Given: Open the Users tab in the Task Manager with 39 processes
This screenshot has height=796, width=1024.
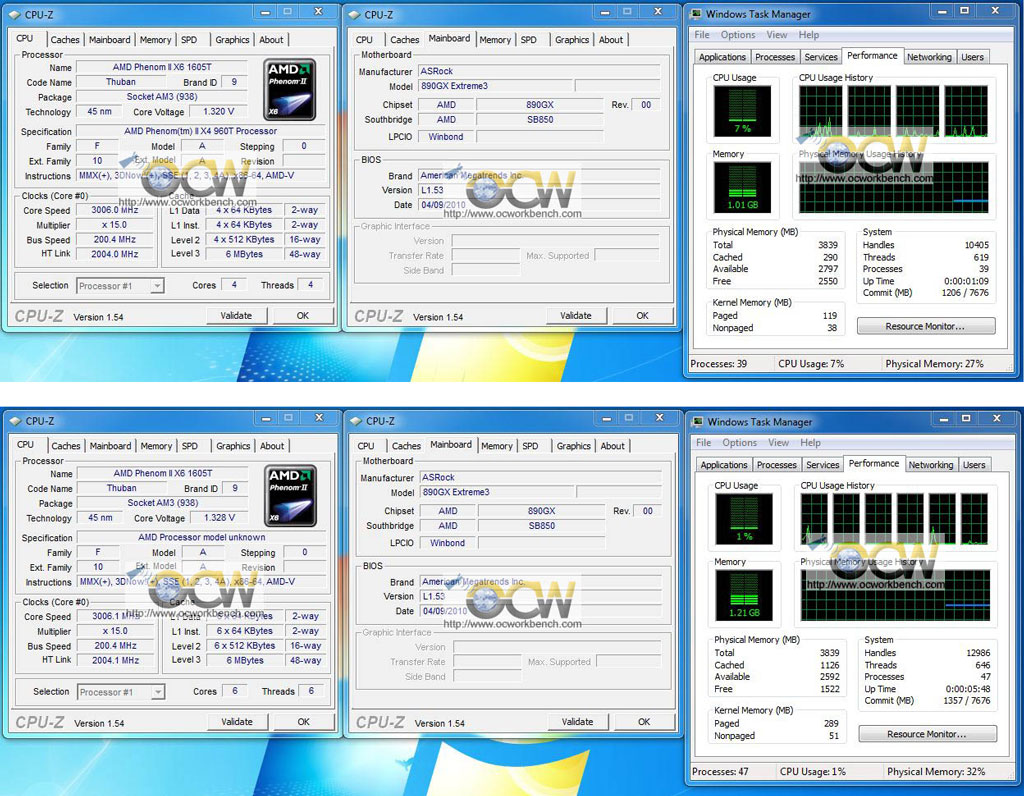Looking at the screenshot, I should point(972,57).
